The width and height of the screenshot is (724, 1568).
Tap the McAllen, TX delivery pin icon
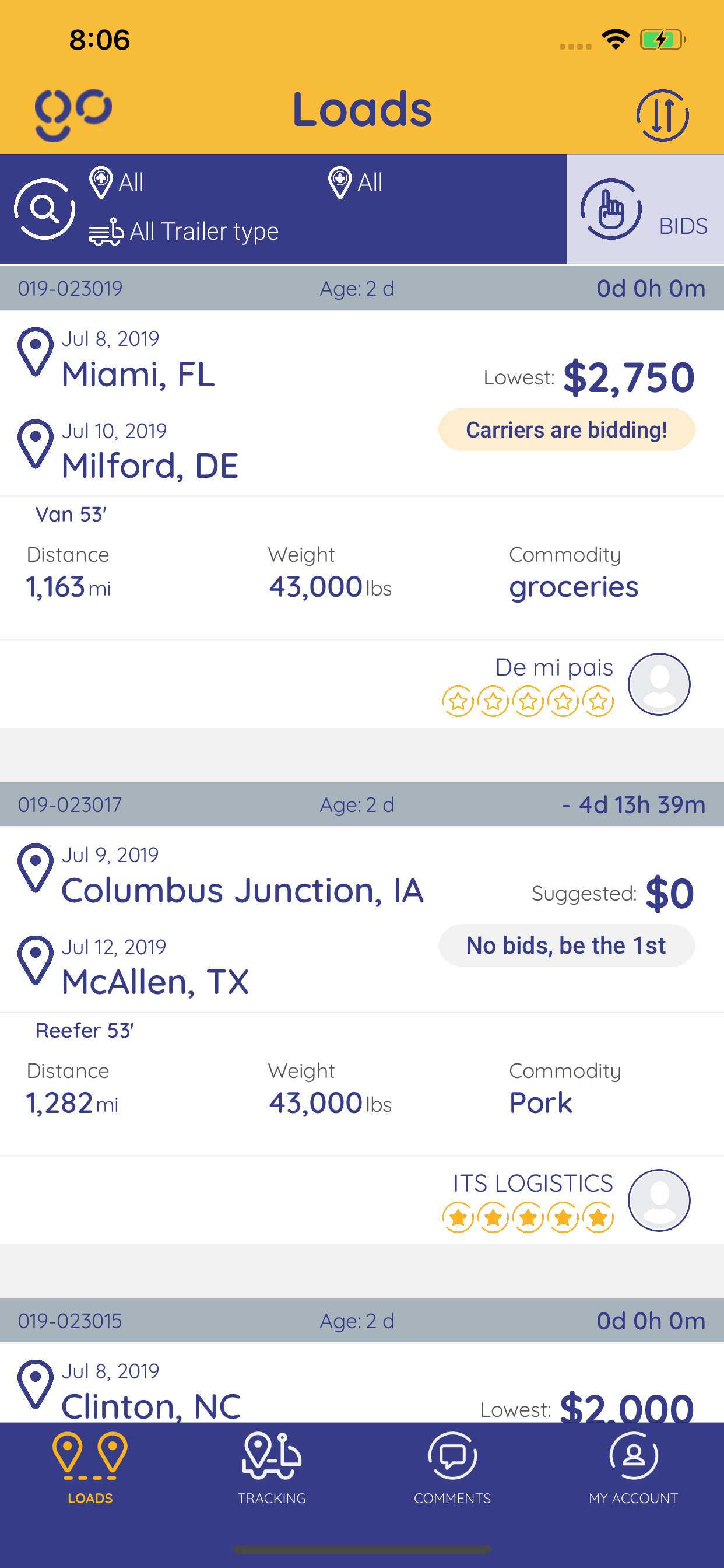click(36, 960)
